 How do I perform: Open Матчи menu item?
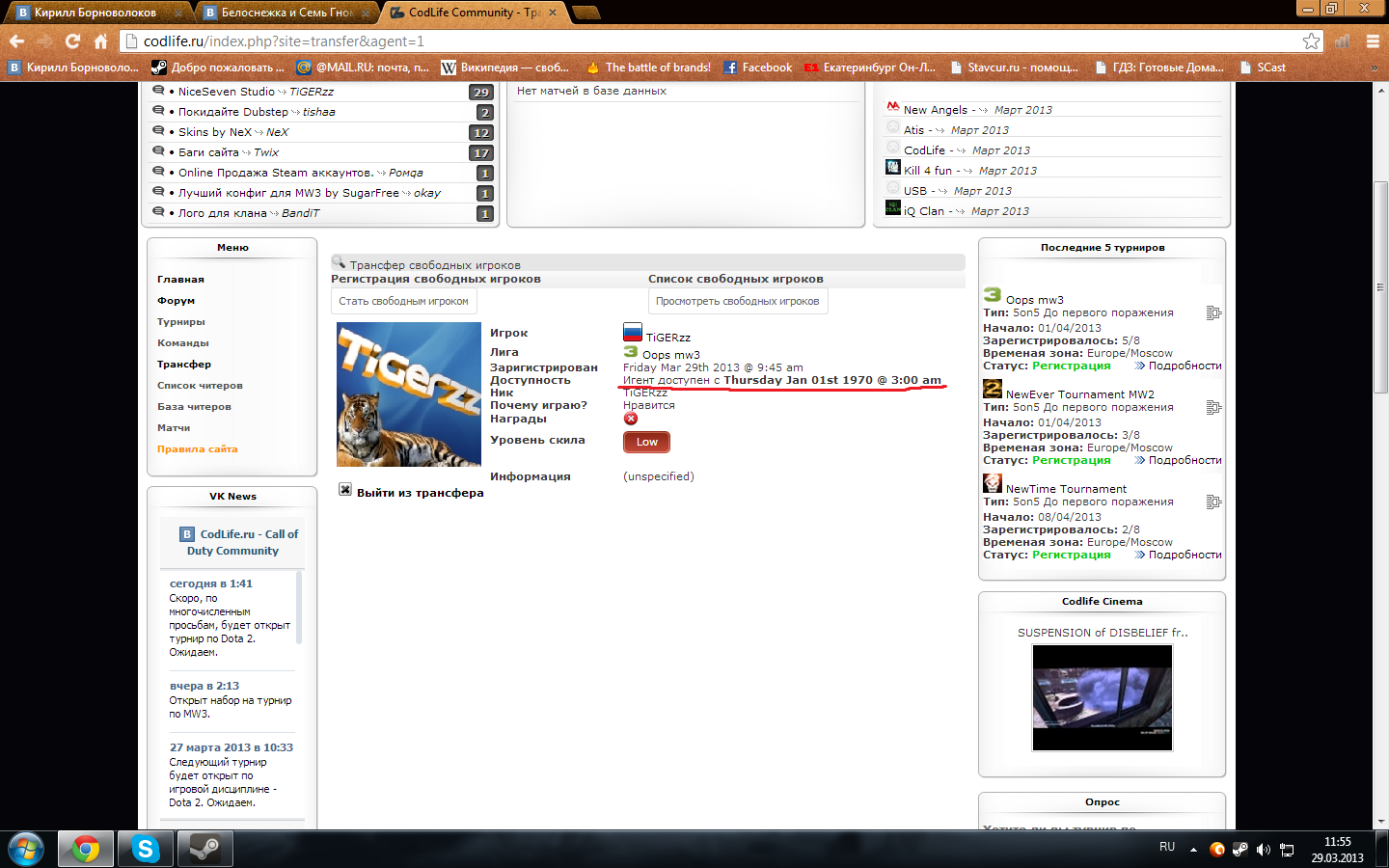(x=174, y=428)
